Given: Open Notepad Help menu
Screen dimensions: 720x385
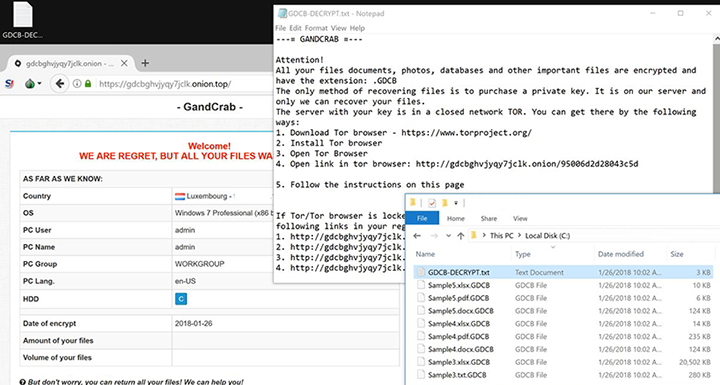Looking at the screenshot, I should point(357,28).
